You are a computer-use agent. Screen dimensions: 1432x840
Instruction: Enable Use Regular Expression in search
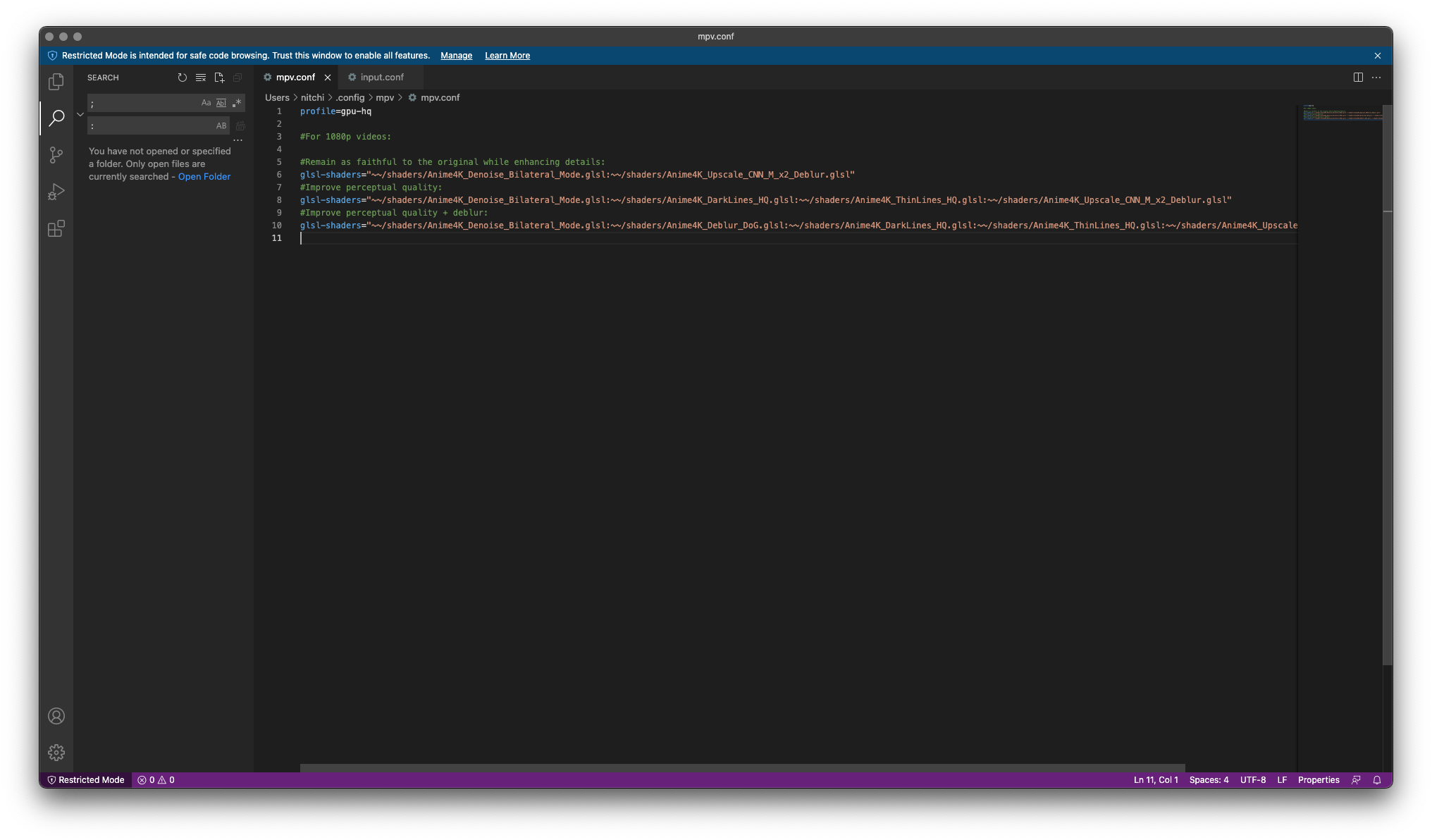(237, 103)
